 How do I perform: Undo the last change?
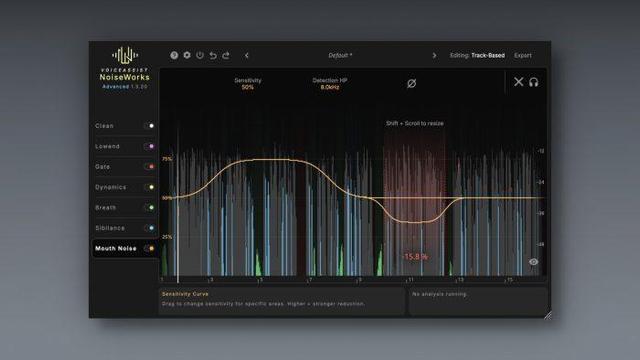point(213,55)
